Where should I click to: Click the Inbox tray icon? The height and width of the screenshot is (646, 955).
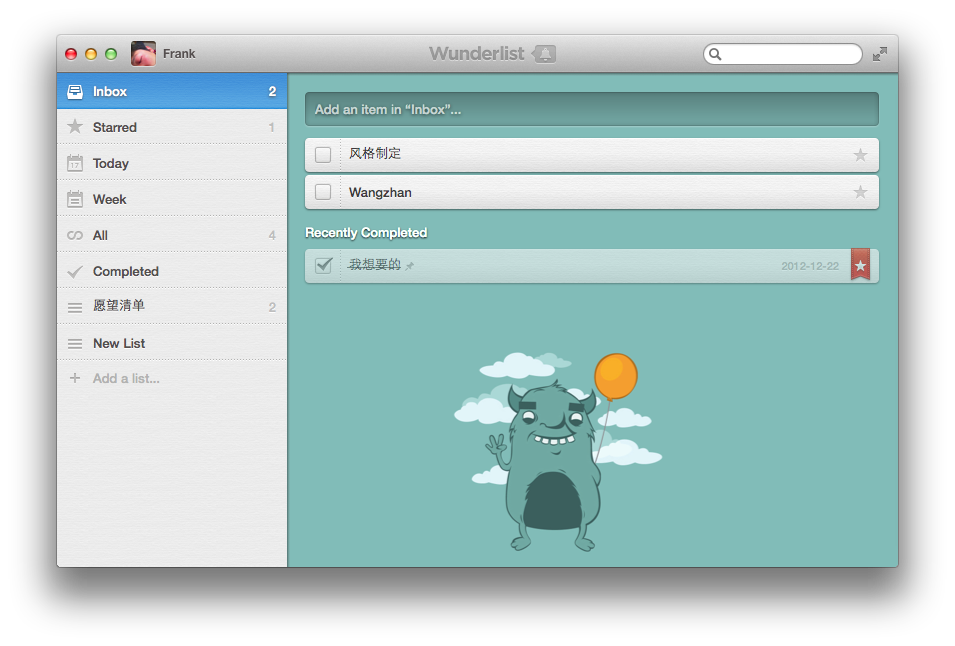(75, 91)
